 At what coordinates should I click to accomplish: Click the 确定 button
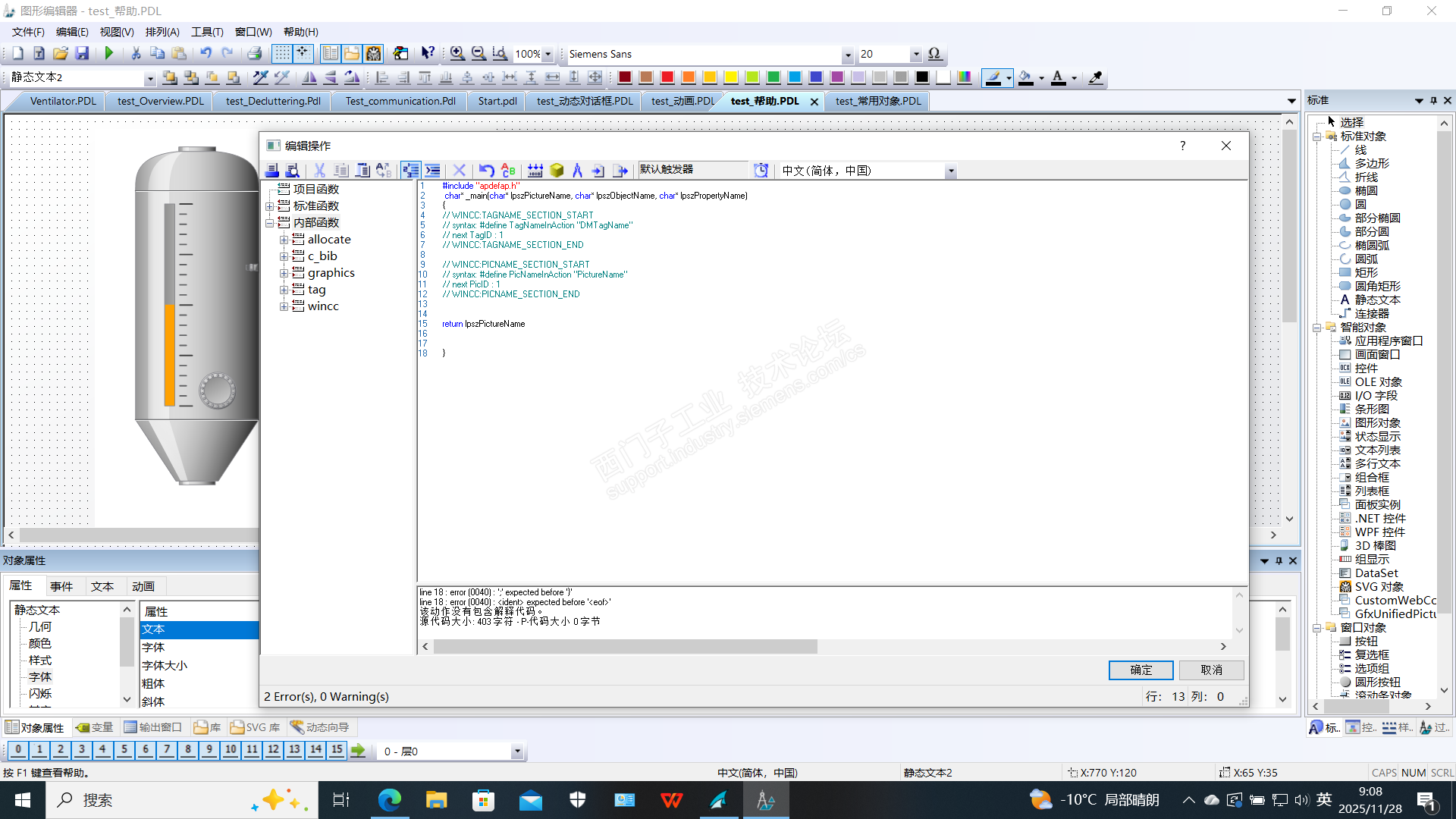coord(1141,670)
